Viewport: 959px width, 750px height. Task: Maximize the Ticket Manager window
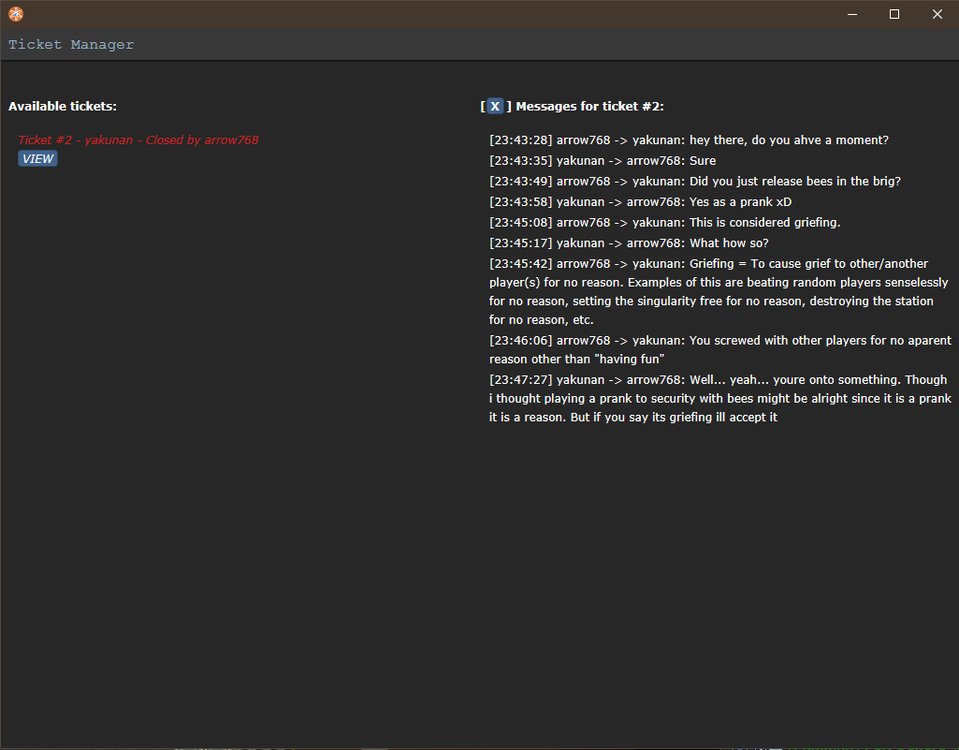click(894, 14)
